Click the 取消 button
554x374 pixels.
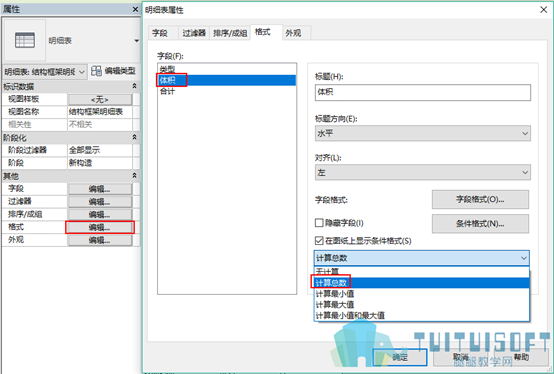click(460, 357)
